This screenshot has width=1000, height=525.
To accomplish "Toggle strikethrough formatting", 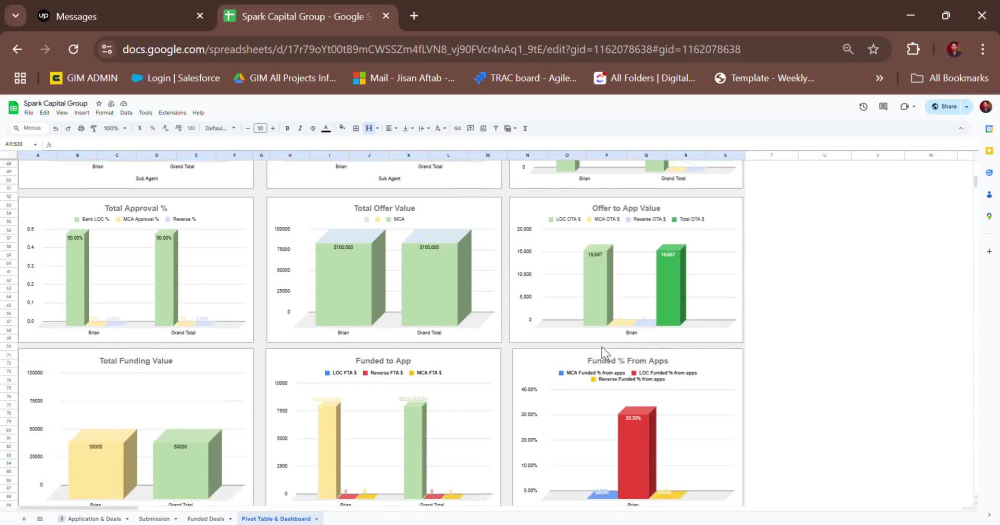I will 312,128.
